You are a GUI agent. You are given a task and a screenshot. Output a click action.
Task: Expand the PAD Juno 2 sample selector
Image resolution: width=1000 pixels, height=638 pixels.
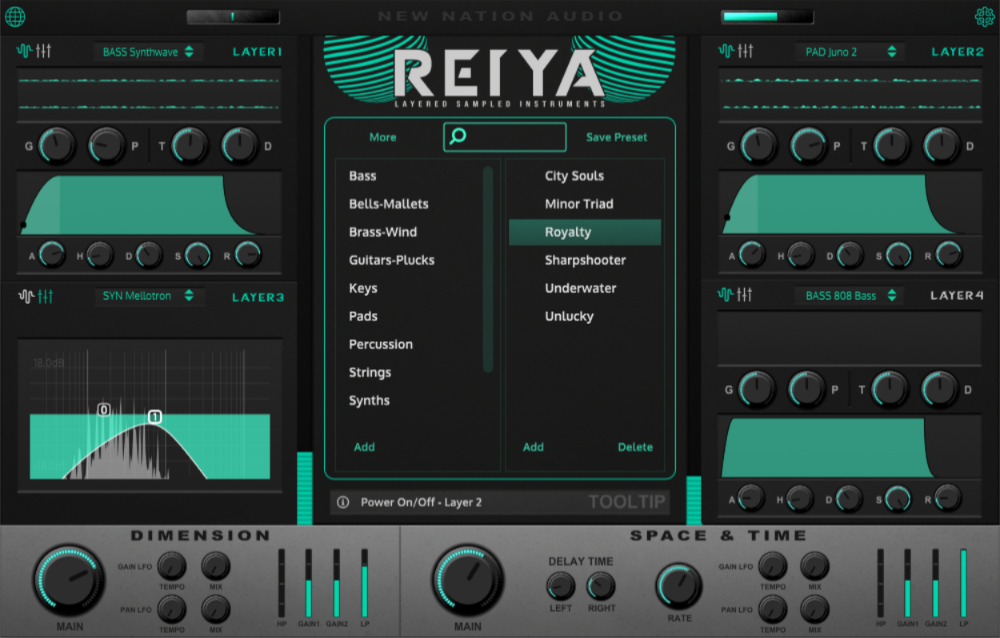point(849,52)
